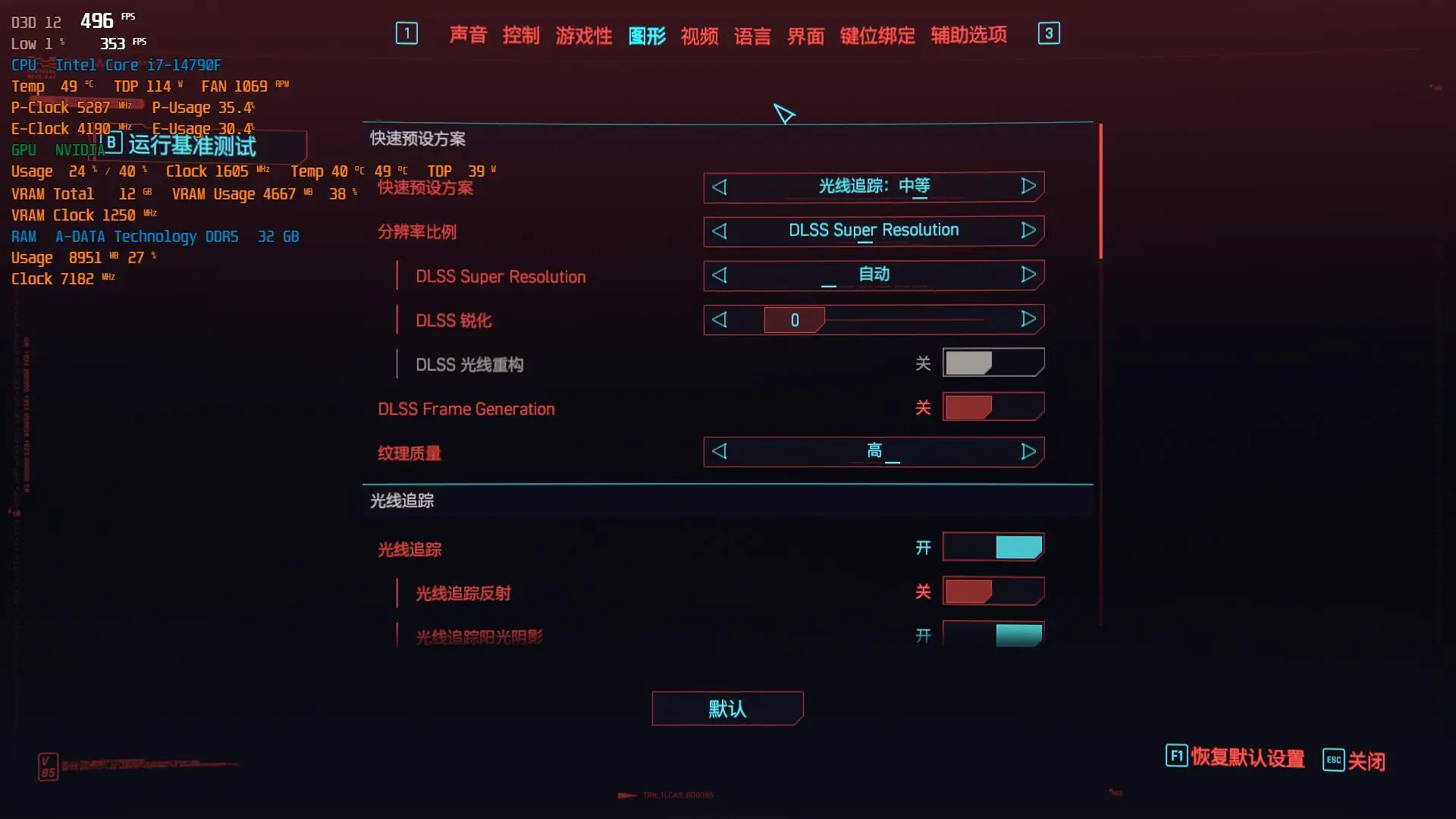
Task: Toggle 光线追踪 on/off switch
Action: coord(993,547)
